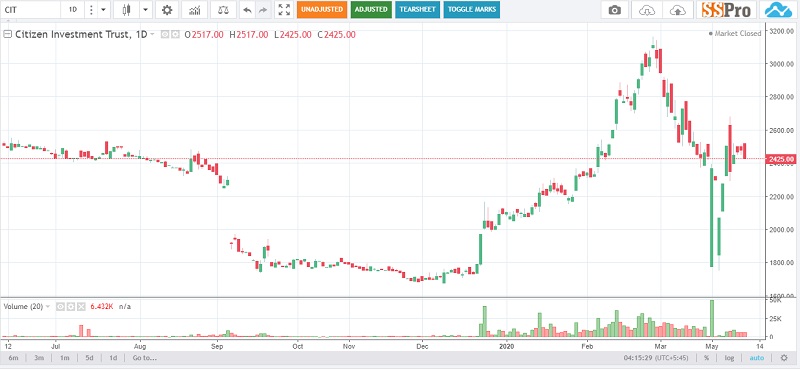Open the TEARSHEET button
The width and height of the screenshot is (800, 370).
click(x=417, y=10)
